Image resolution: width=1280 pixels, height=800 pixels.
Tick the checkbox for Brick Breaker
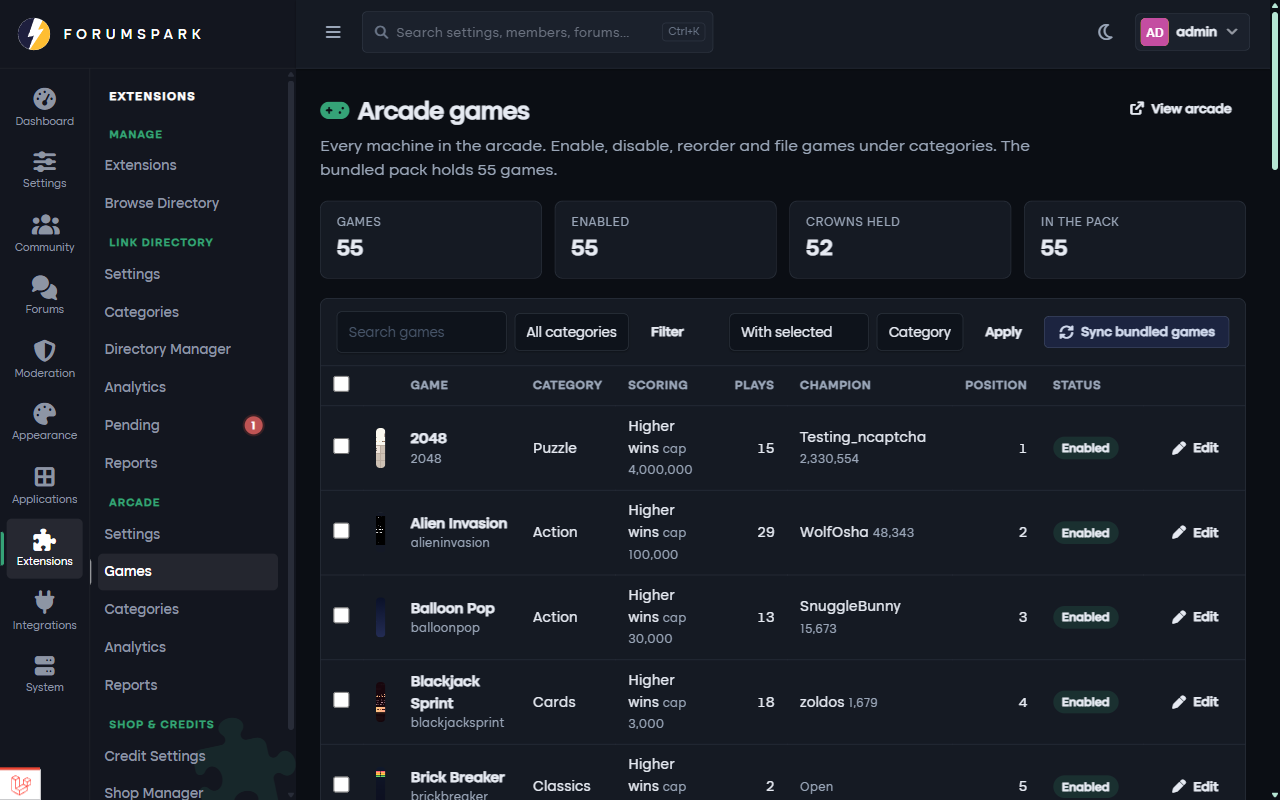(x=341, y=785)
